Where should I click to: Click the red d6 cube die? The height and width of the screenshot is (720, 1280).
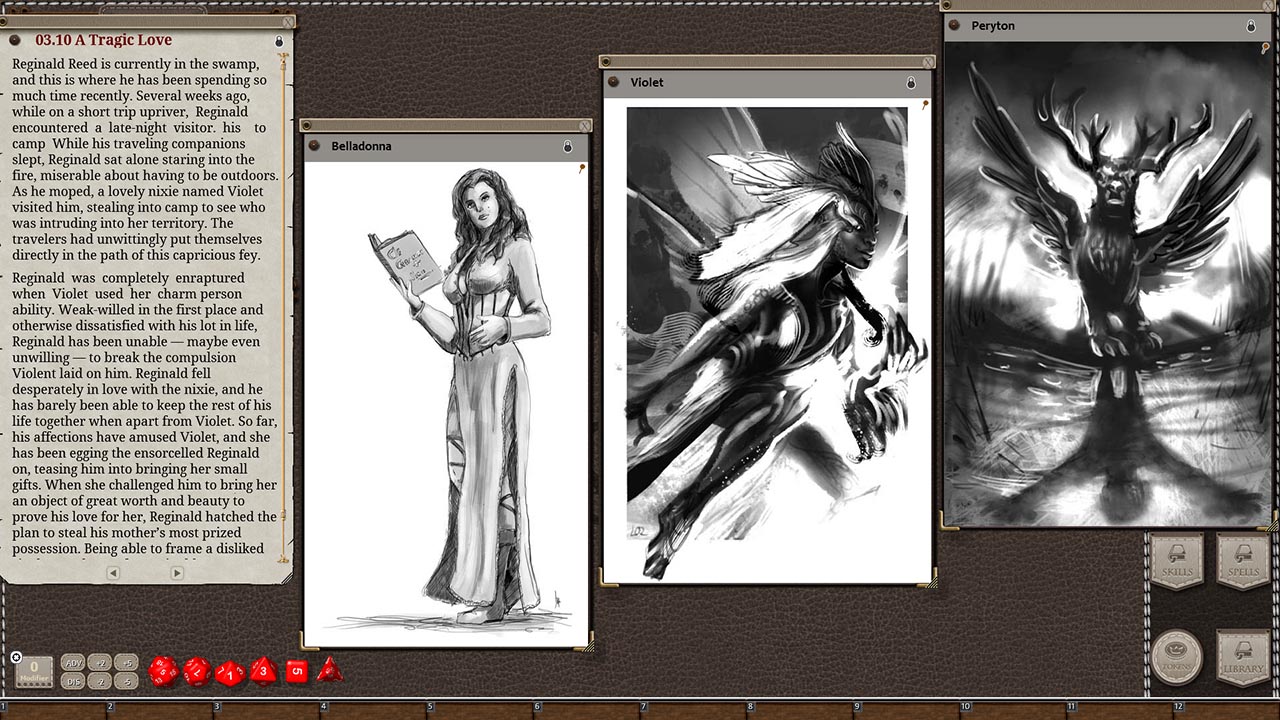tap(296, 671)
